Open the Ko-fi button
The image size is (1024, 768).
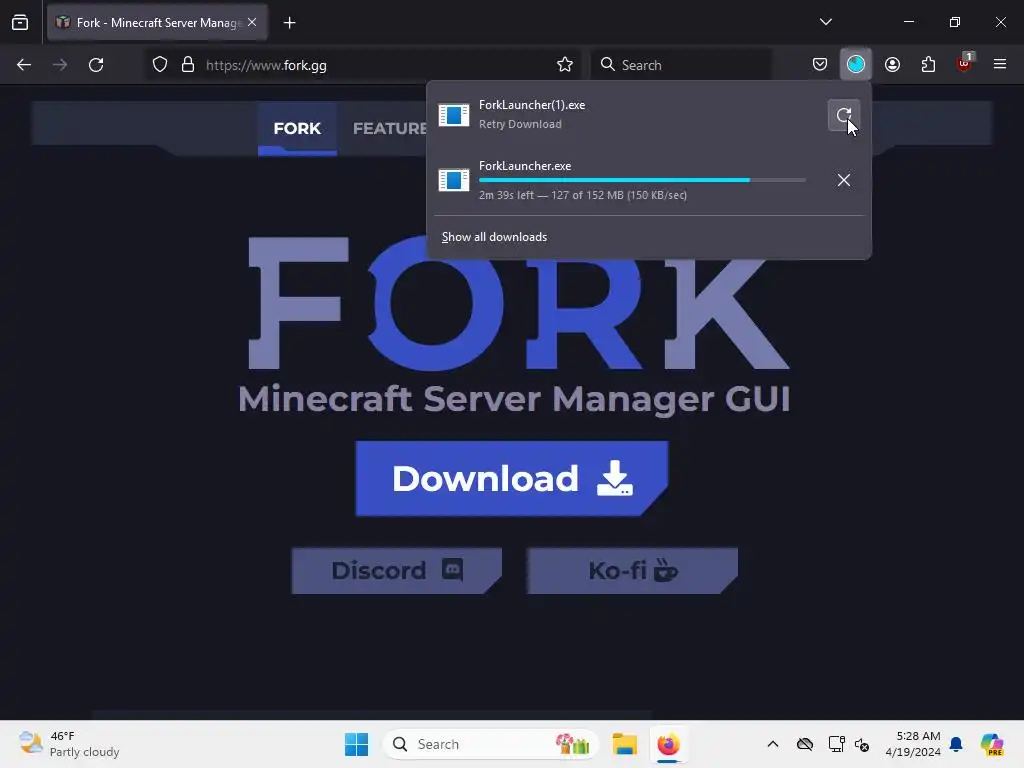pyautogui.click(x=632, y=571)
